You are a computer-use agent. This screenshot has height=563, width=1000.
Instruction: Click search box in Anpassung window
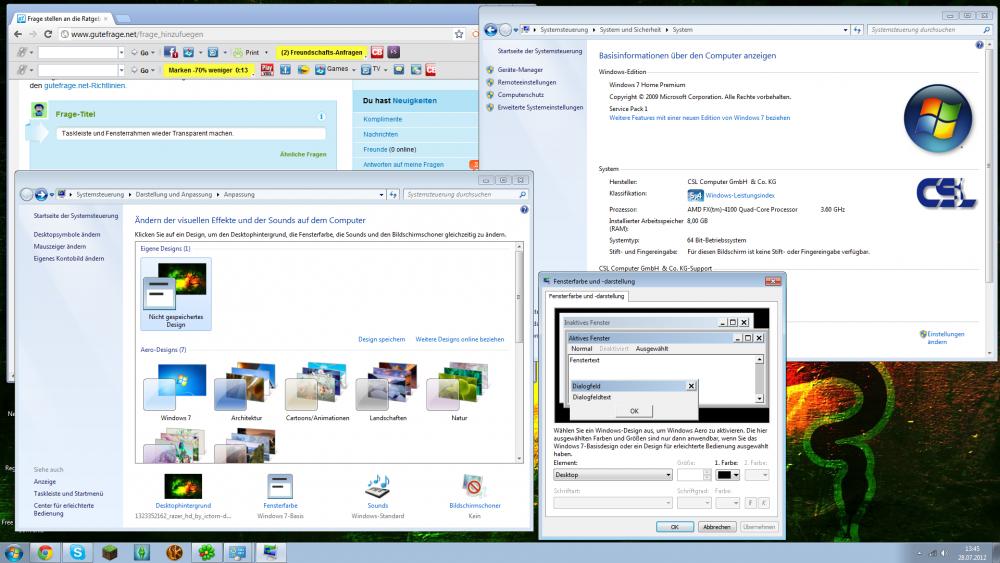466,194
